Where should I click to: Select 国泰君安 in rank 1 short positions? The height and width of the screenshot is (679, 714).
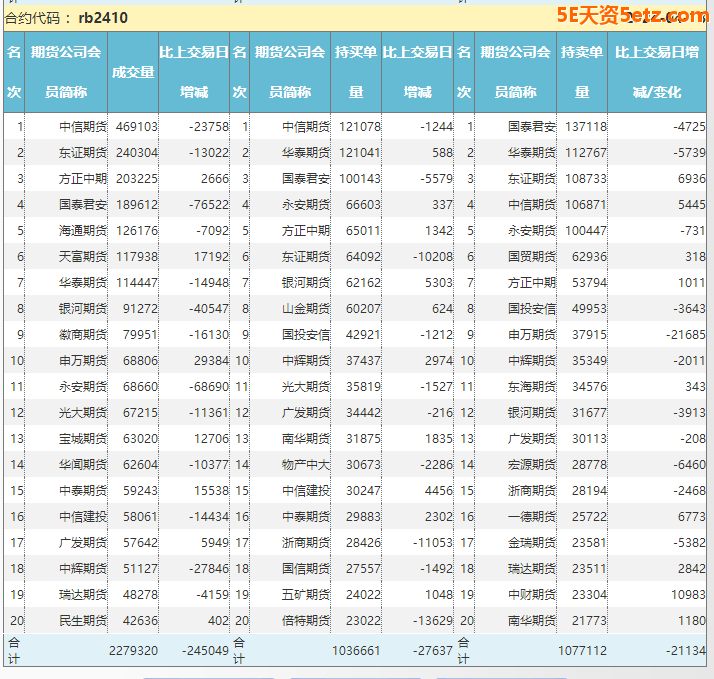(531, 127)
